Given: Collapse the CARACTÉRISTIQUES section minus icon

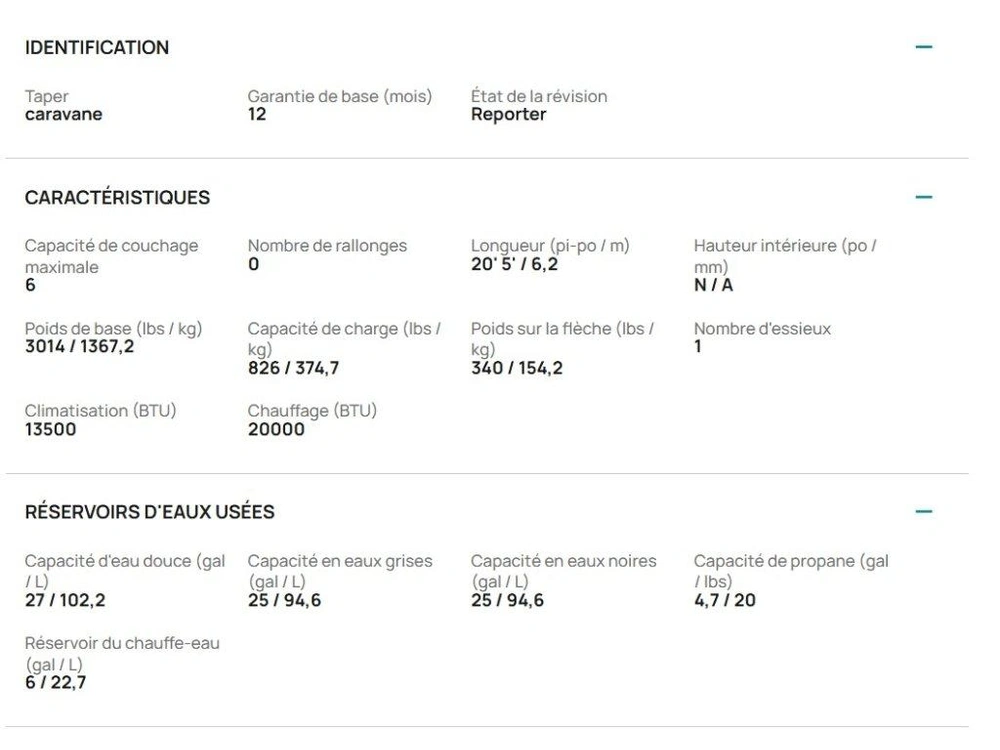Looking at the screenshot, I should point(923,197).
